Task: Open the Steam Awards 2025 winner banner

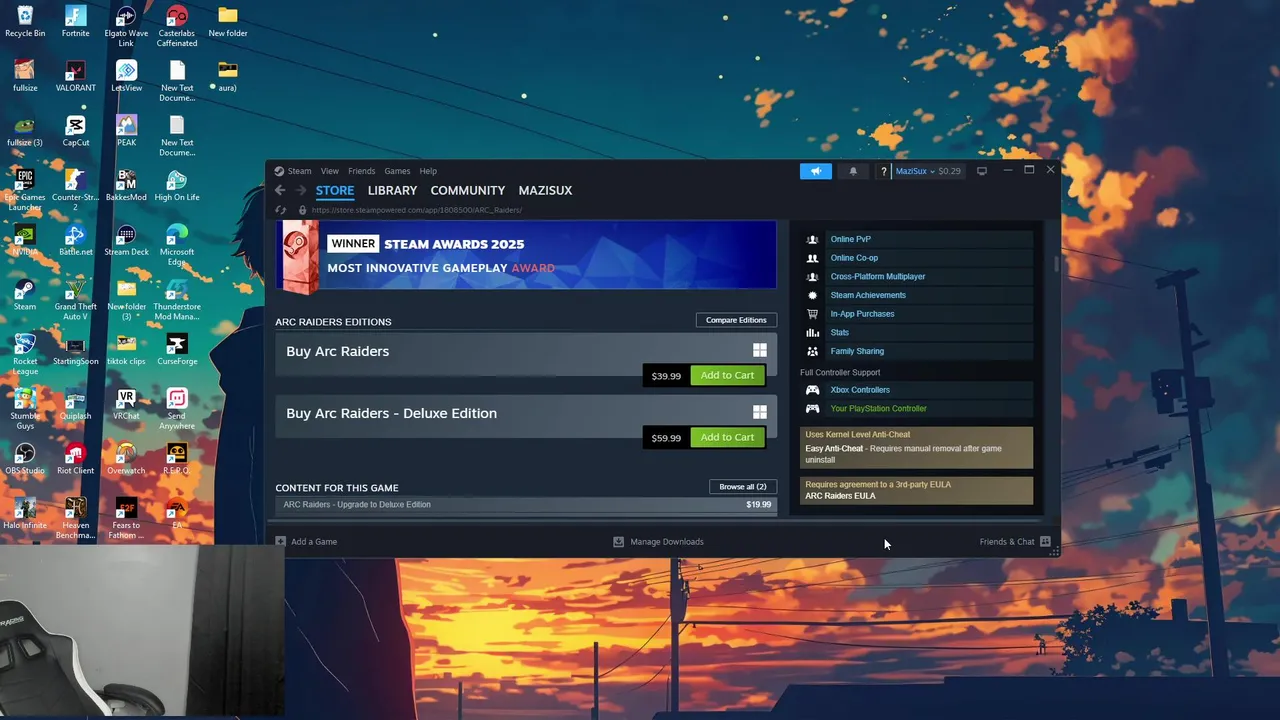Action: (526, 255)
